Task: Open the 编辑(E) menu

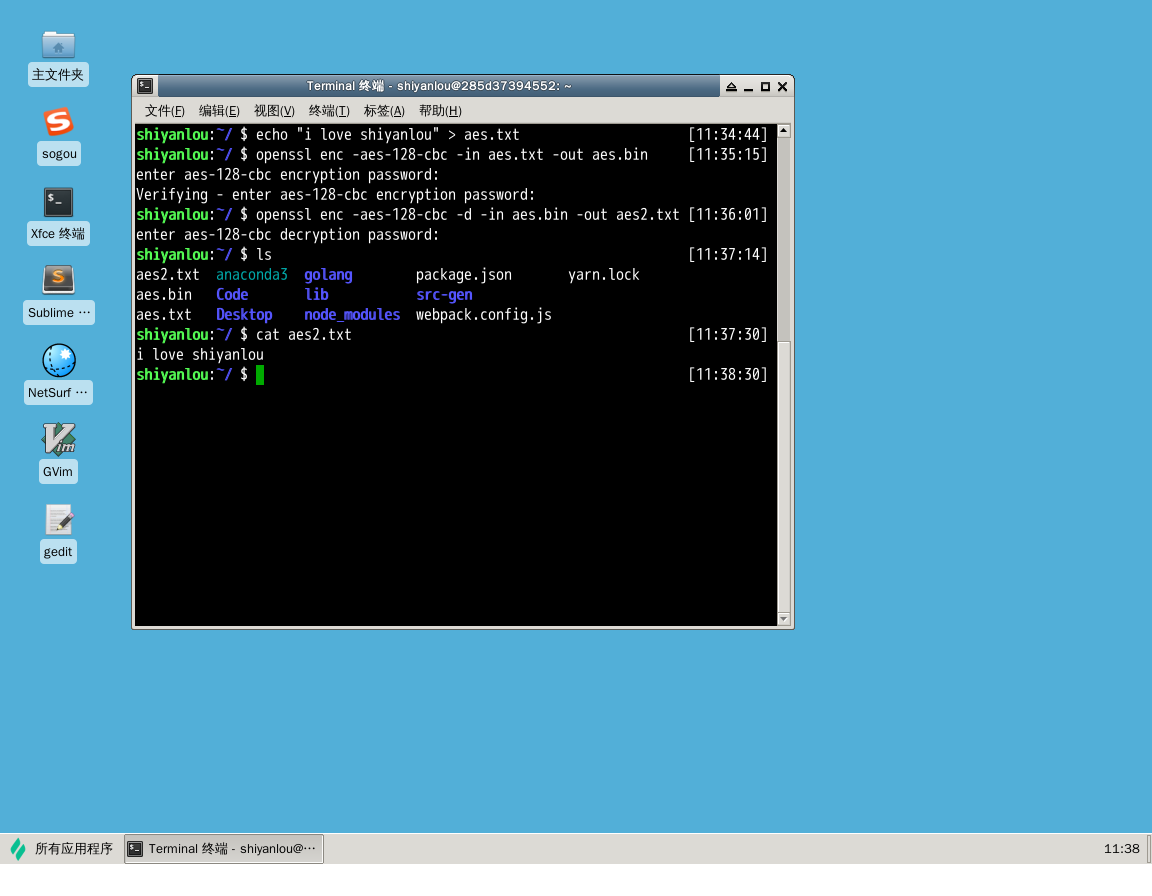Action: tap(219, 111)
